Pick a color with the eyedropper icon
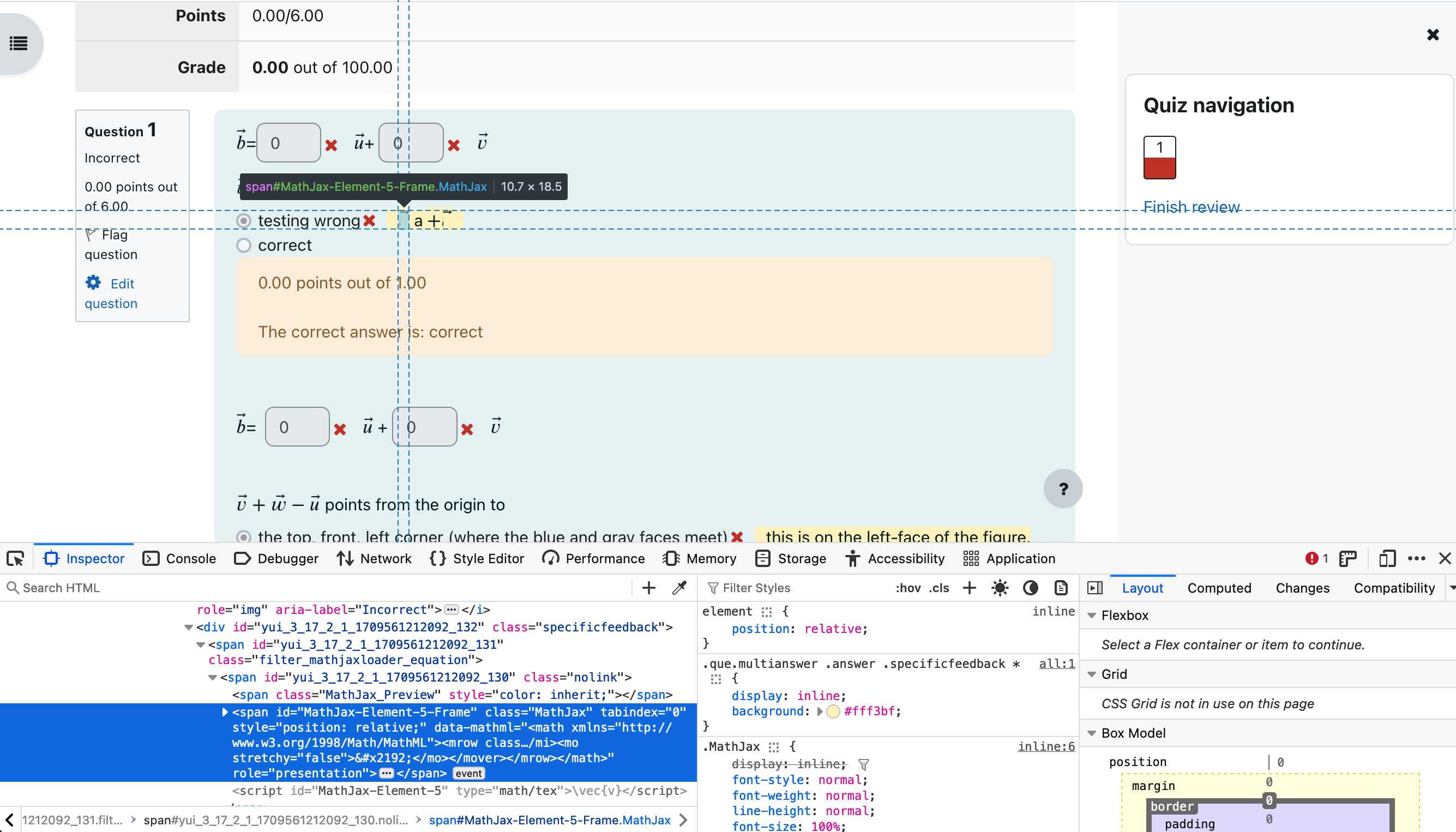 pos(679,587)
